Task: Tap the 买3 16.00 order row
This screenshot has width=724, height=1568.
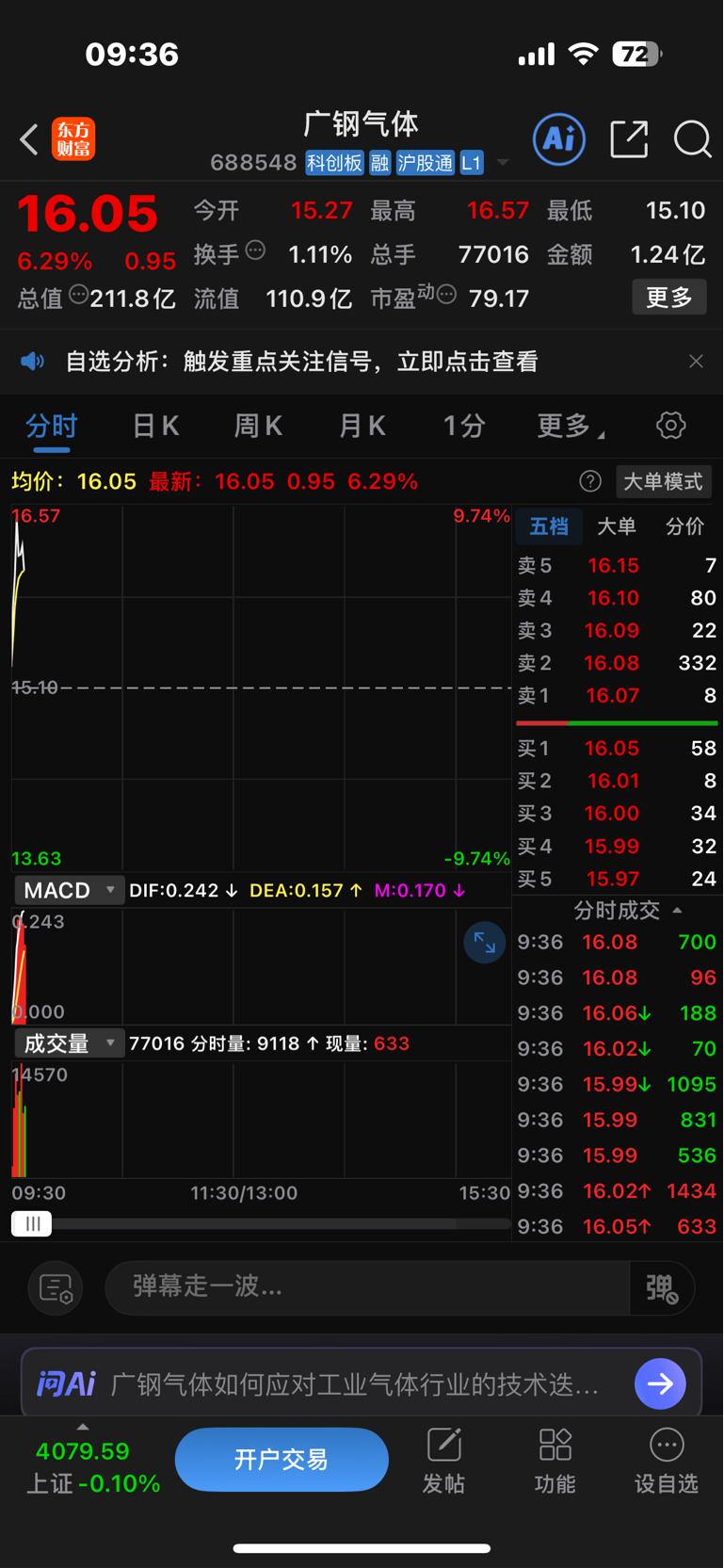Action: coord(617,814)
